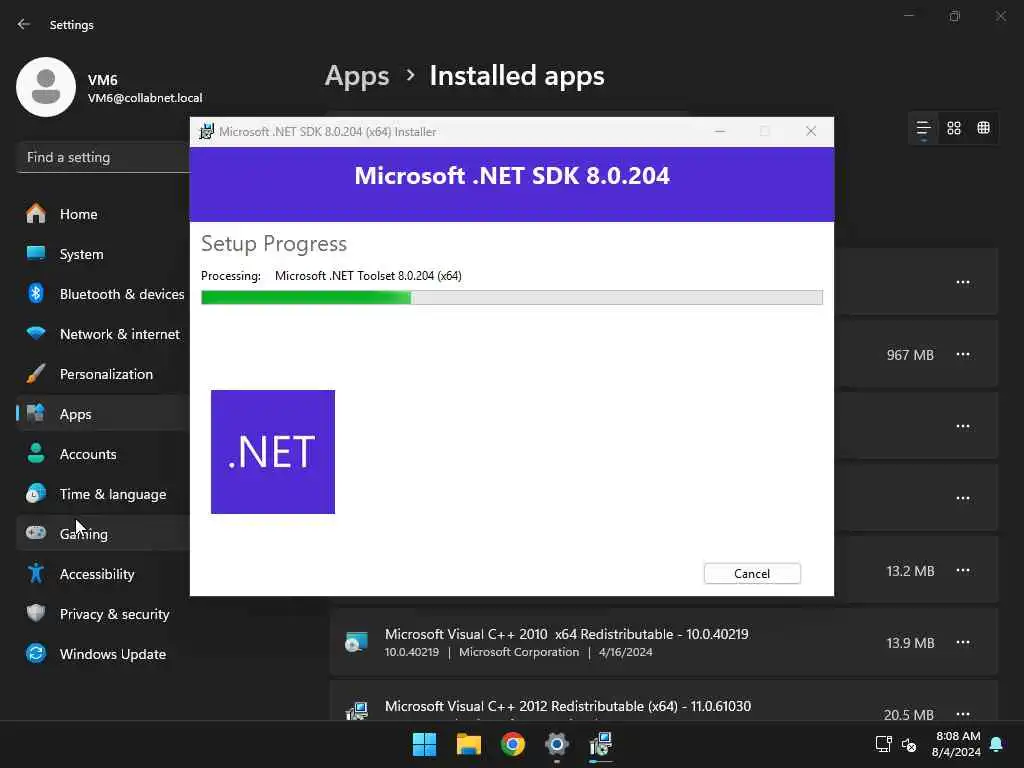Open Accessibility settings
This screenshot has height=768, width=1024.
point(103,574)
